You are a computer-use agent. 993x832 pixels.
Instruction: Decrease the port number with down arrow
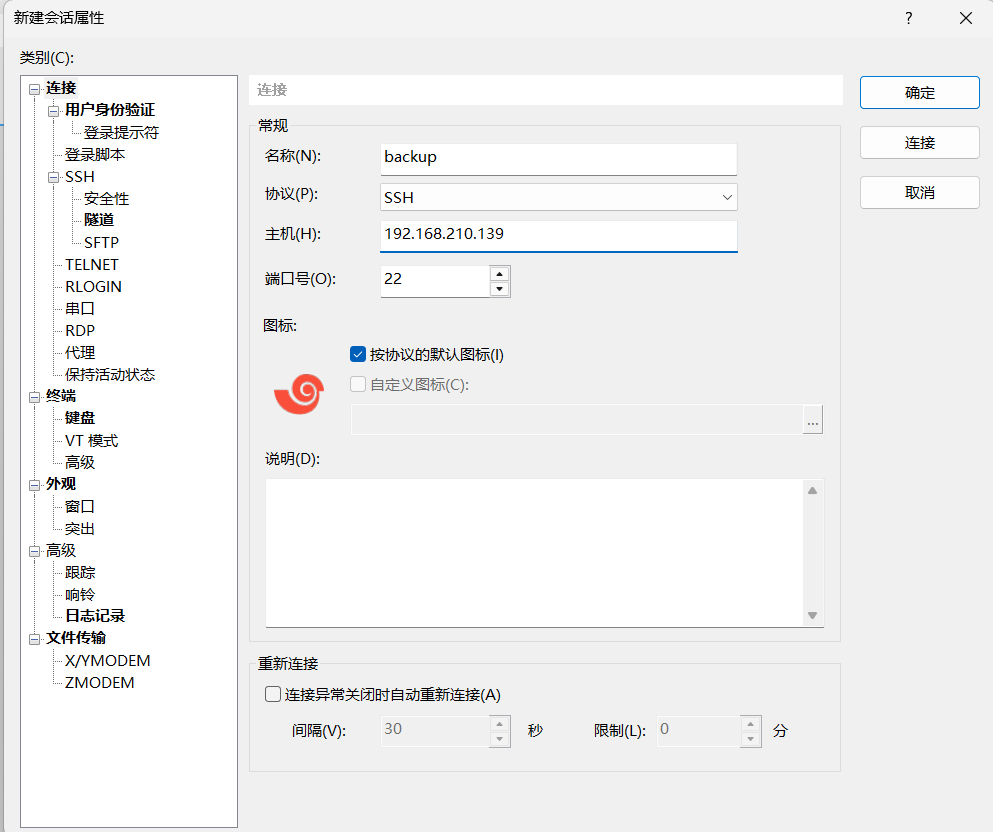click(500, 289)
